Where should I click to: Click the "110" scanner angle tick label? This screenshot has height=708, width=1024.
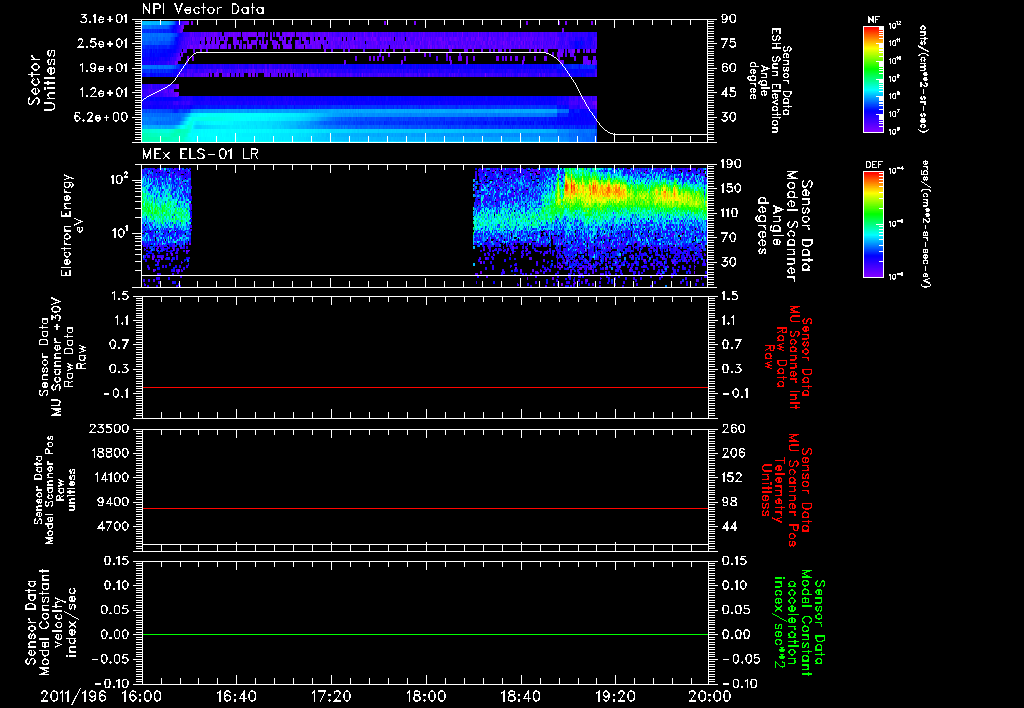pyautogui.click(x=732, y=213)
